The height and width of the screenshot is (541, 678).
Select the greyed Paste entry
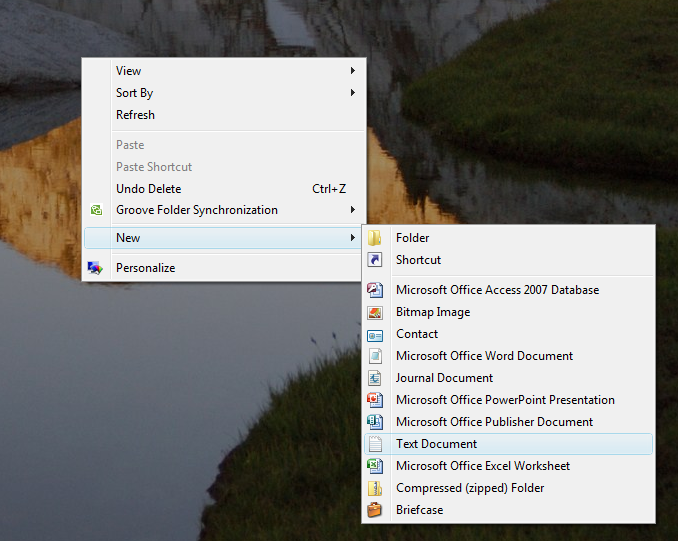[x=224, y=145]
